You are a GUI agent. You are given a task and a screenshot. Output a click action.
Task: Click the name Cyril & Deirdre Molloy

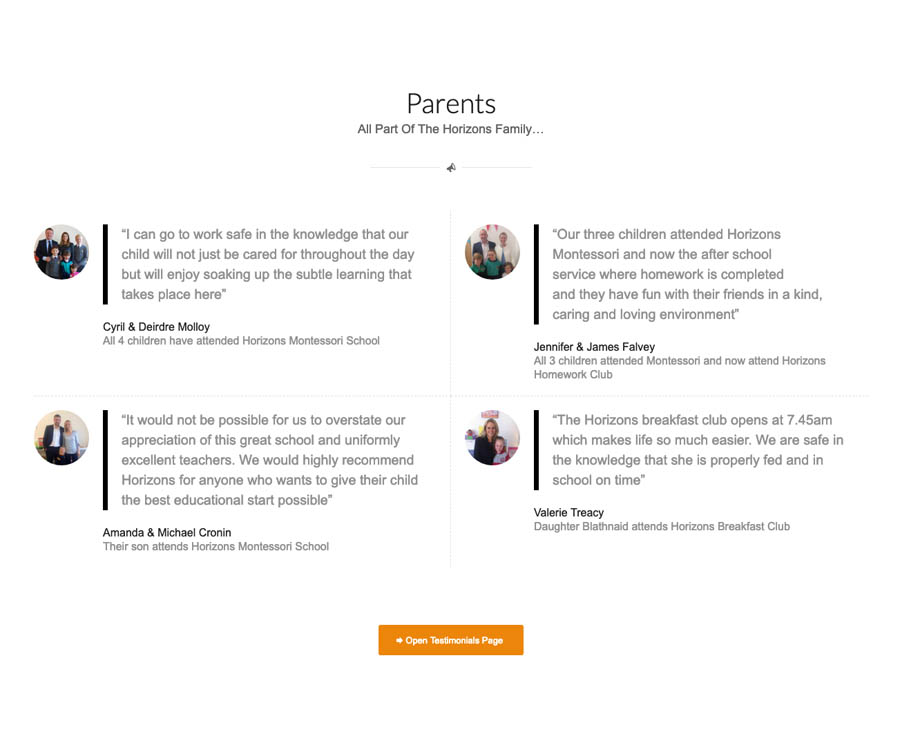click(156, 327)
